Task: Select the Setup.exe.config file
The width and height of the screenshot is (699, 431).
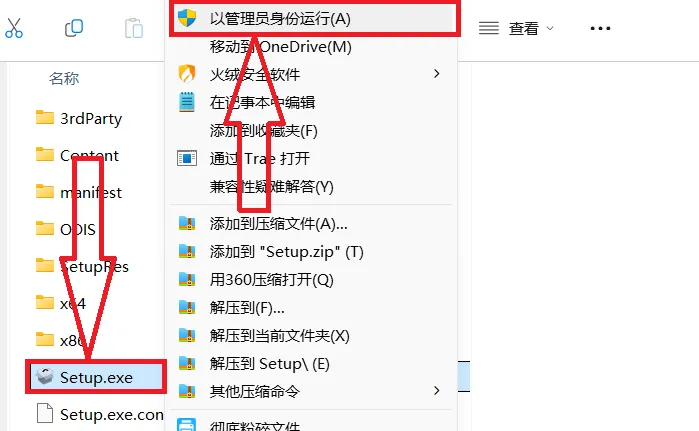Action: pyautogui.click(x=100, y=414)
